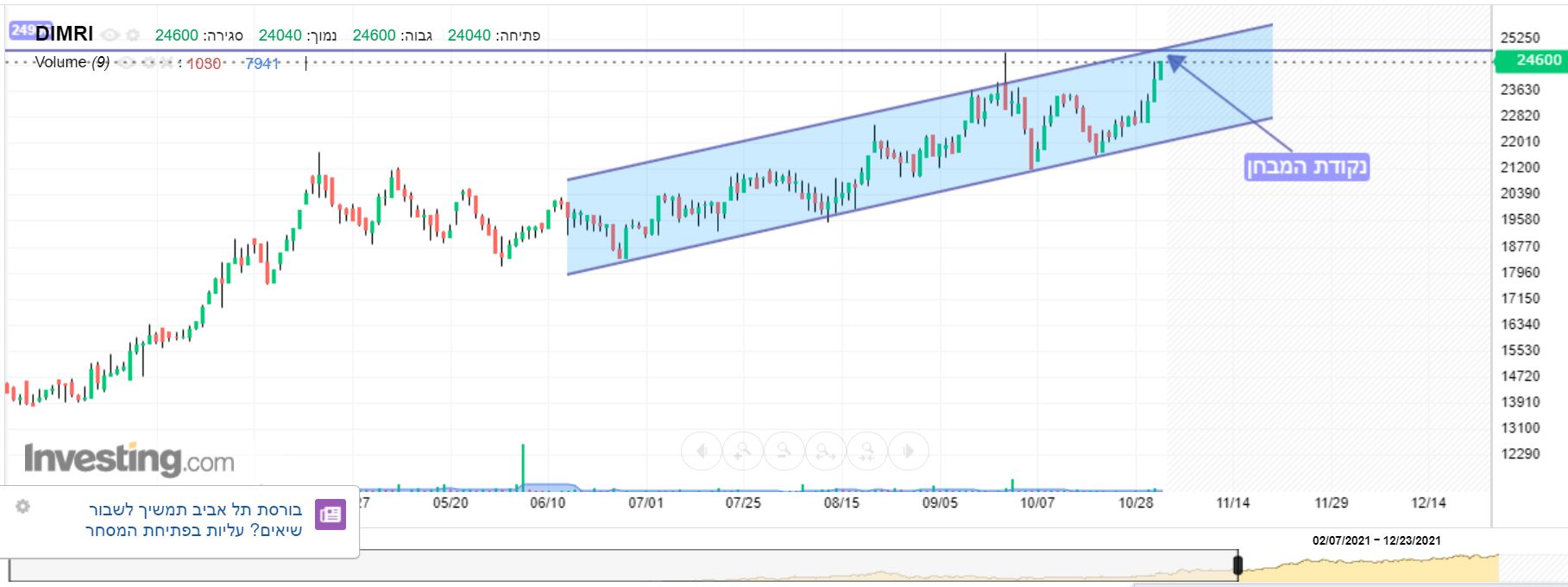Open Volume indicator settings gear
The width and height of the screenshot is (1568, 587).
(149, 63)
